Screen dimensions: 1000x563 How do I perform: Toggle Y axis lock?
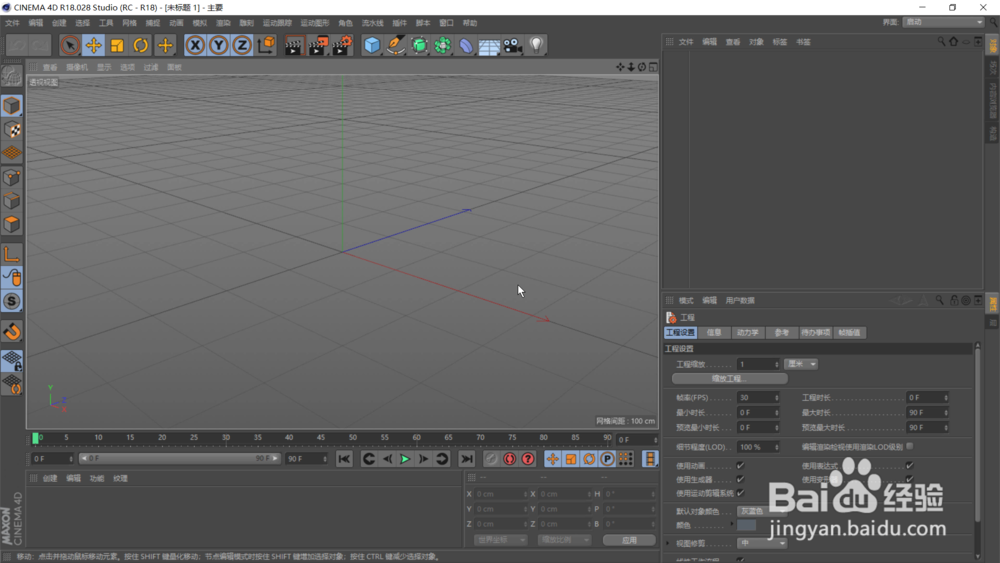coord(219,45)
